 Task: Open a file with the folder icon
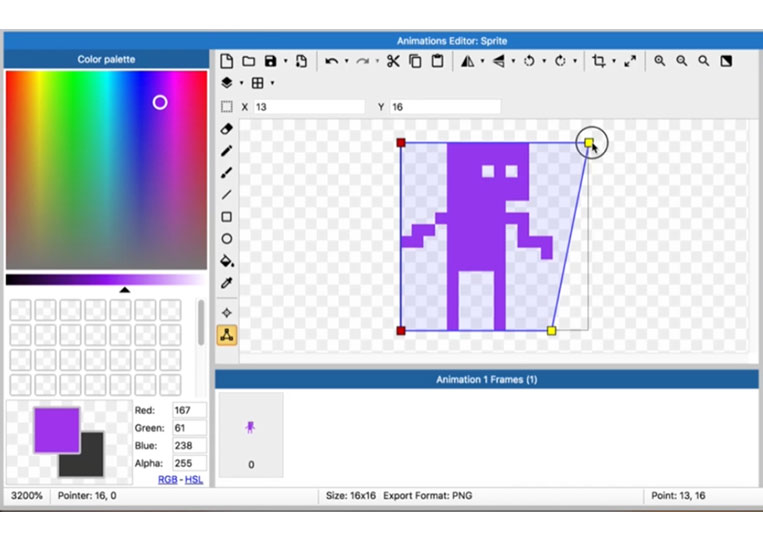point(249,61)
